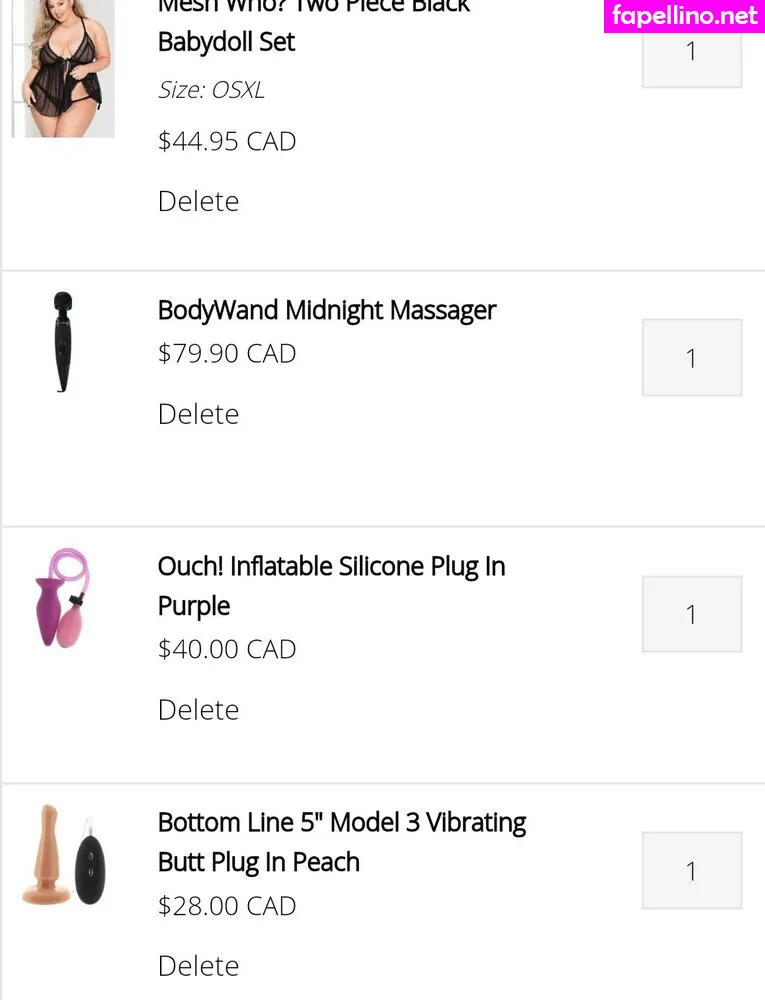Click the quantity box for the $28.00 item

(x=691, y=870)
